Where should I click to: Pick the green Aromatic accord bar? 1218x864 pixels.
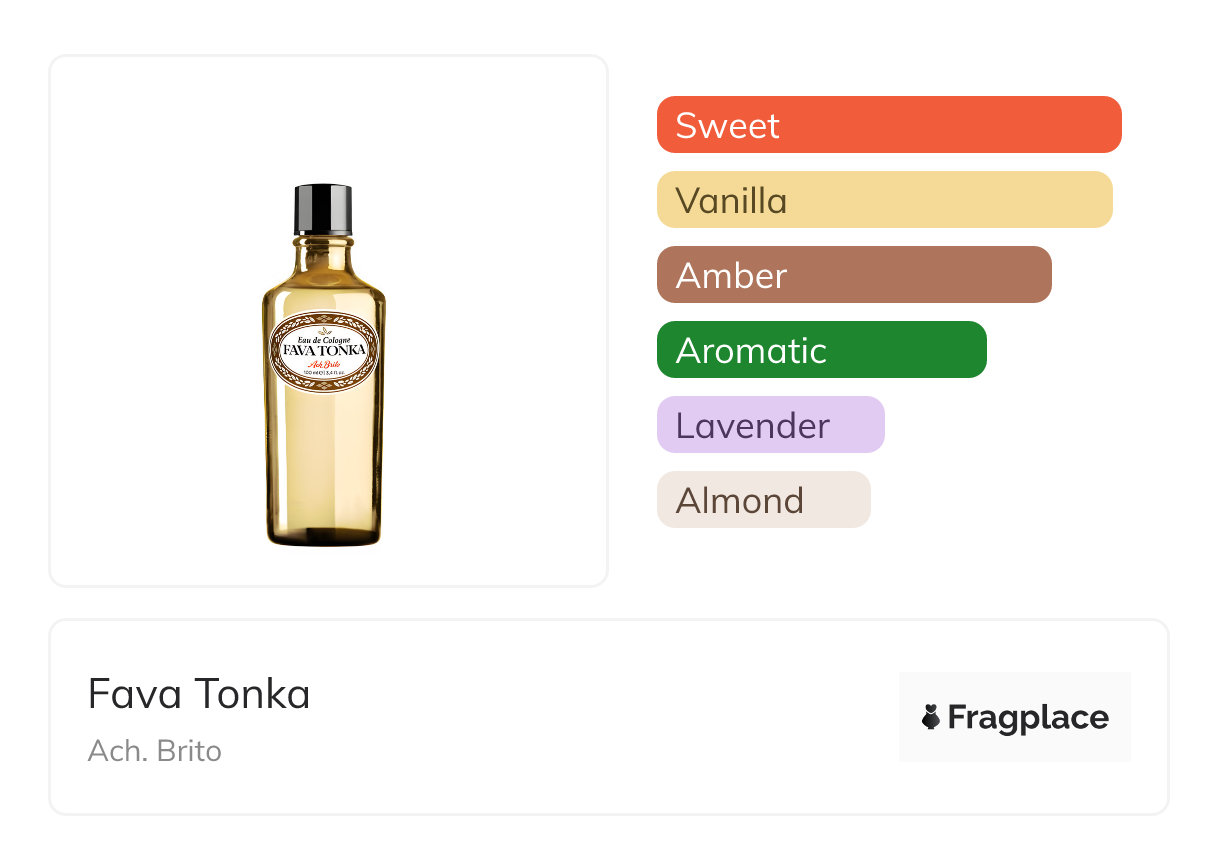821,350
